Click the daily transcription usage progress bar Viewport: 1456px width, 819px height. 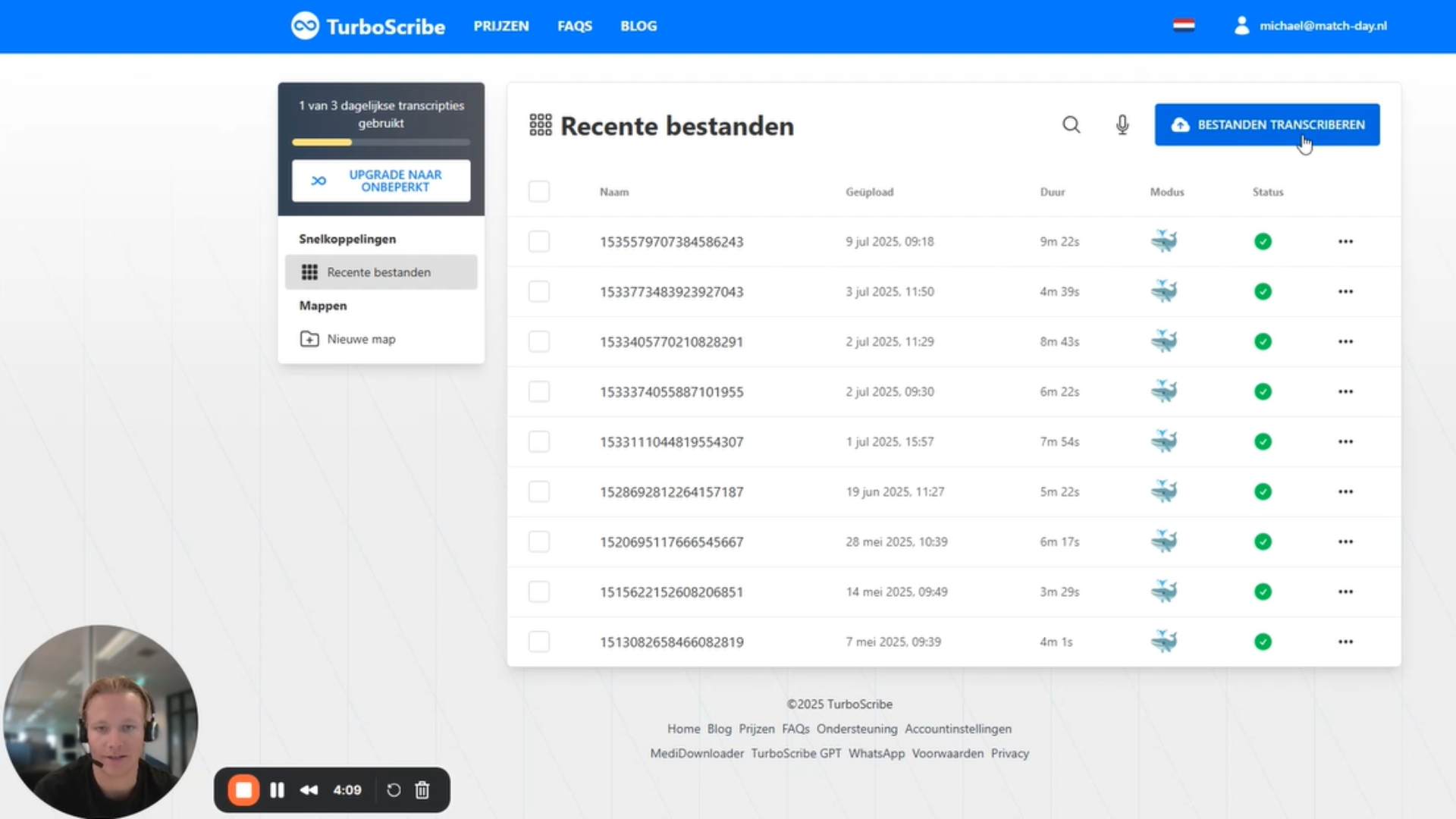pos(381,142)
